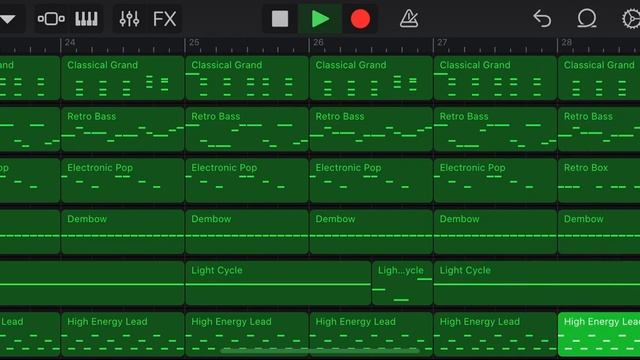Jump to bar 24 on the ruler
Image resolution: width=640 pixels, height=360 pixels.
70,43
